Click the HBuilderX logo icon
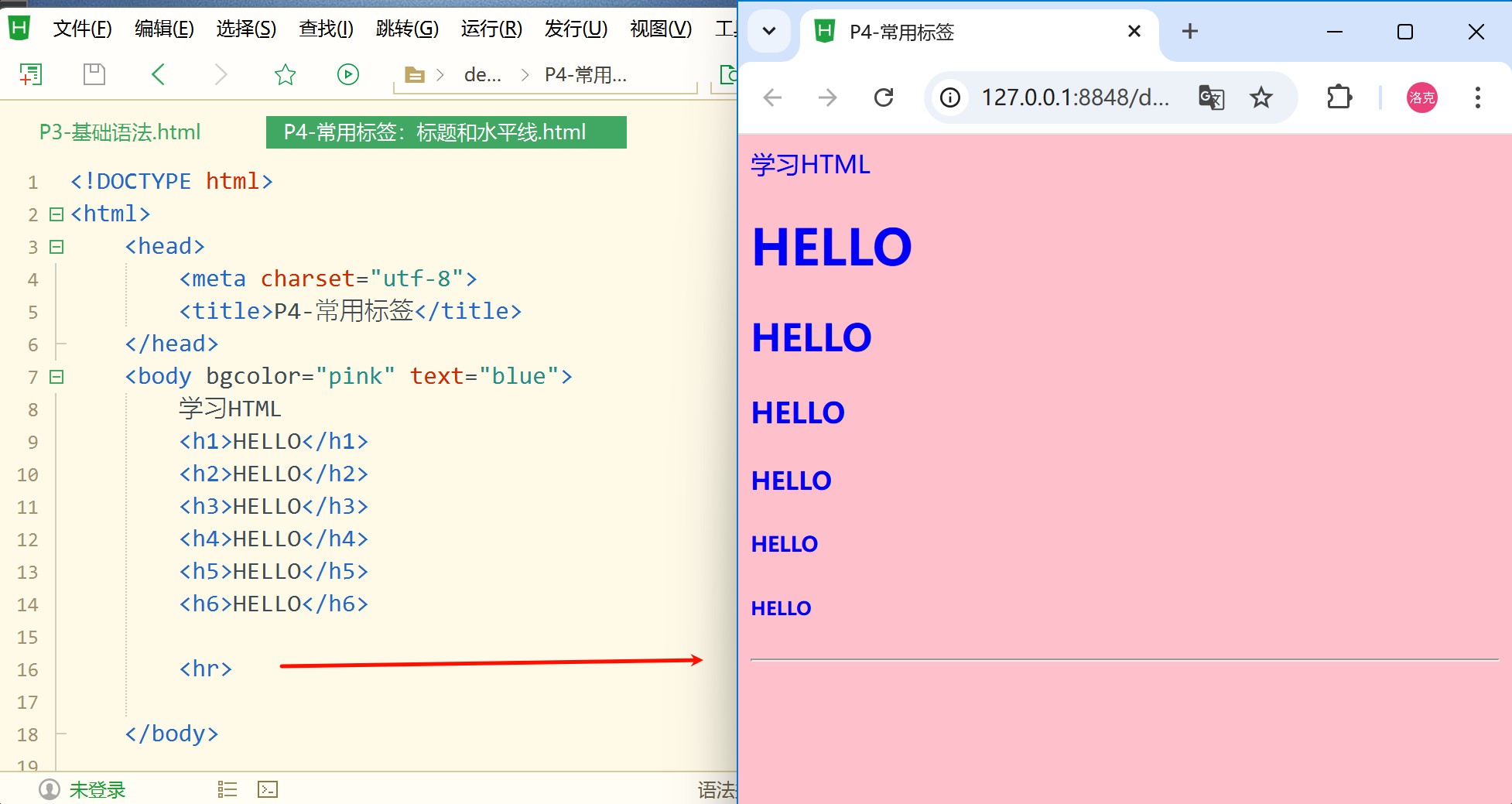1512x804 pixels. 19,29
